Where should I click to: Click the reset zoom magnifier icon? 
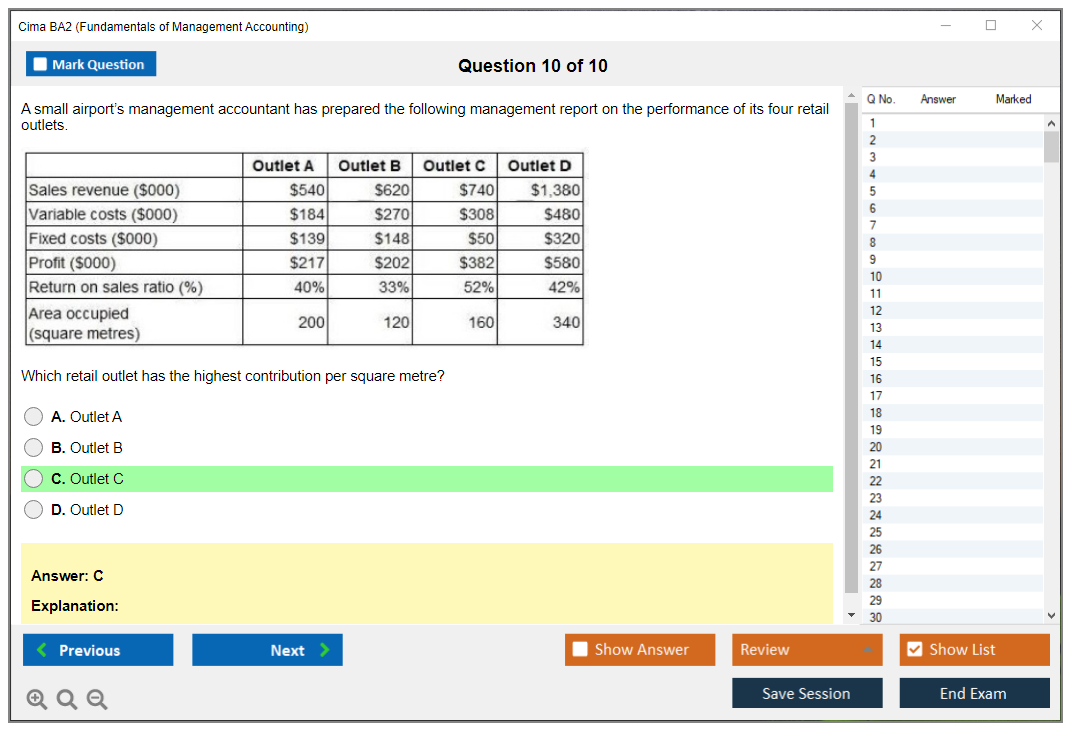66,700
